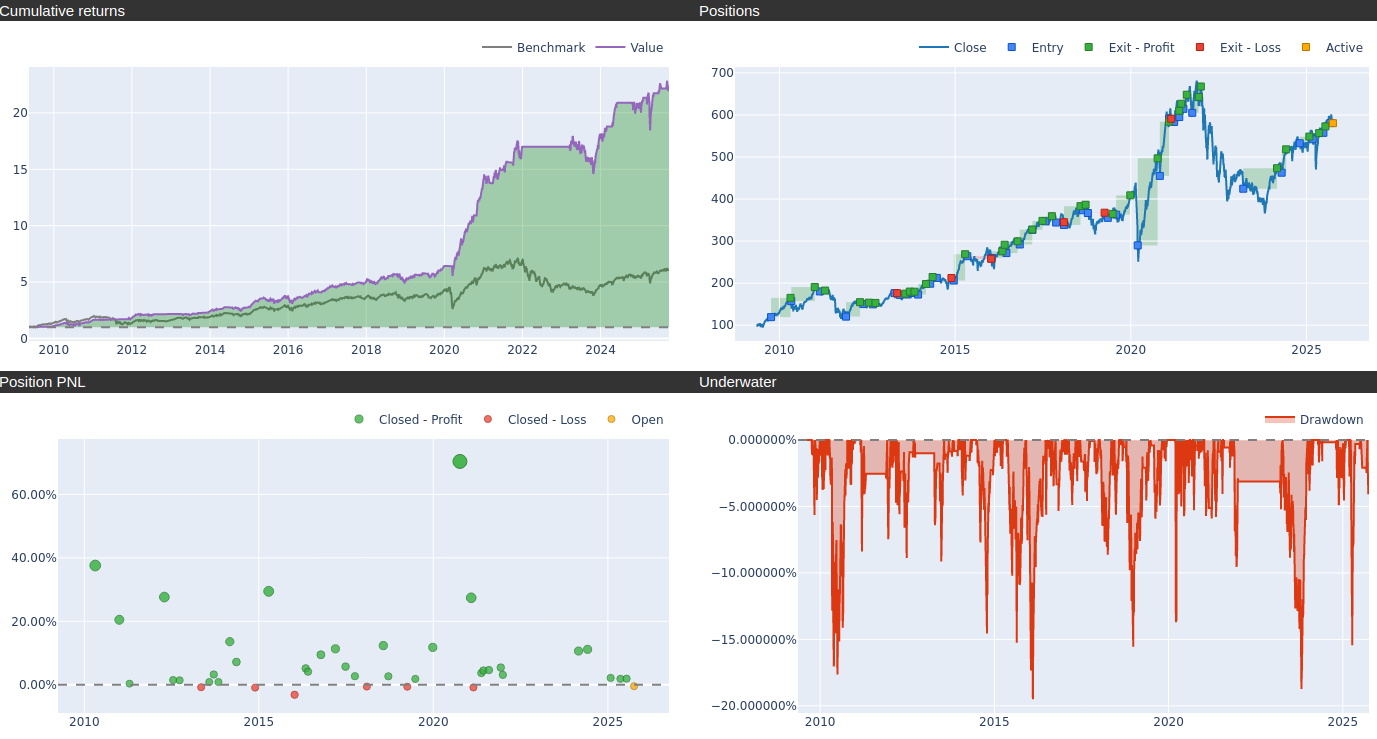Click the 2010 profit bubble near 40%
The width and height of the screenshot is (1377, 739).
pos(95,565)
